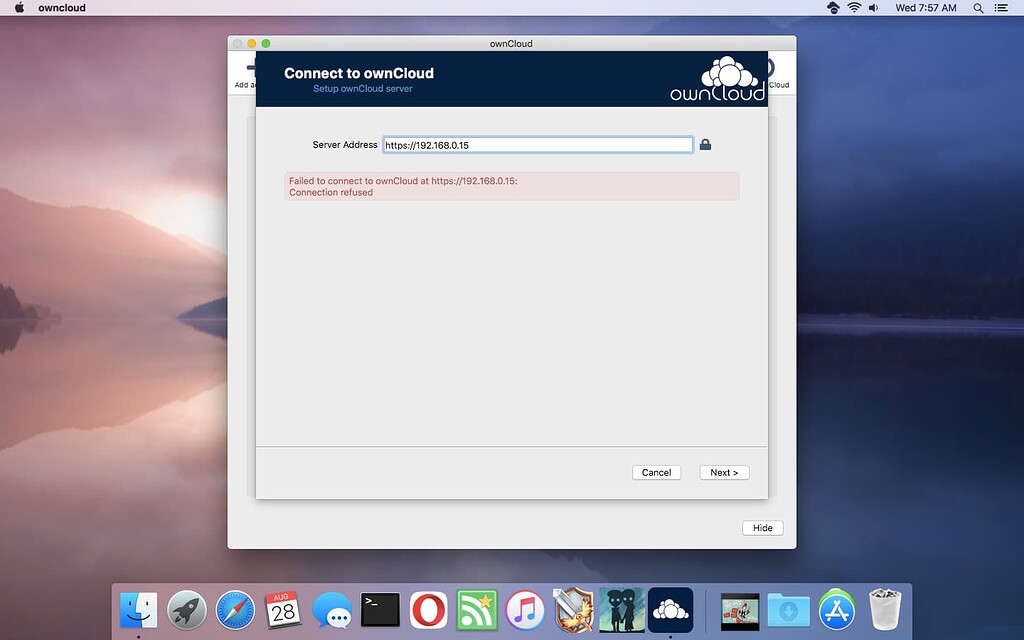
Task: Open Messages from the Dock
Action: point(332,611)
